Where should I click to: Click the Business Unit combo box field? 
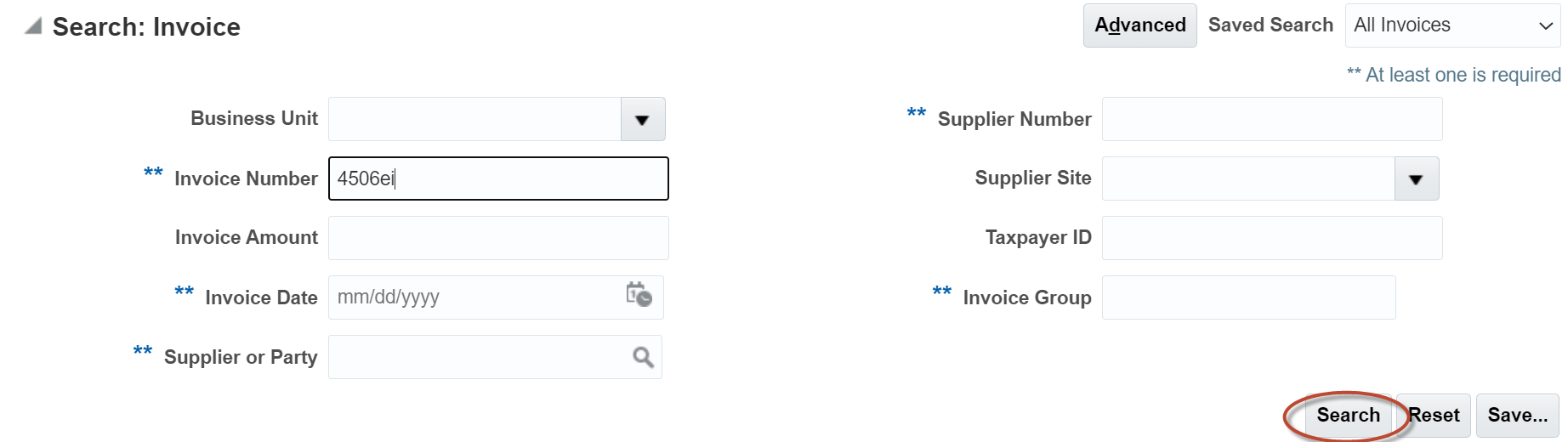point(474,120)
